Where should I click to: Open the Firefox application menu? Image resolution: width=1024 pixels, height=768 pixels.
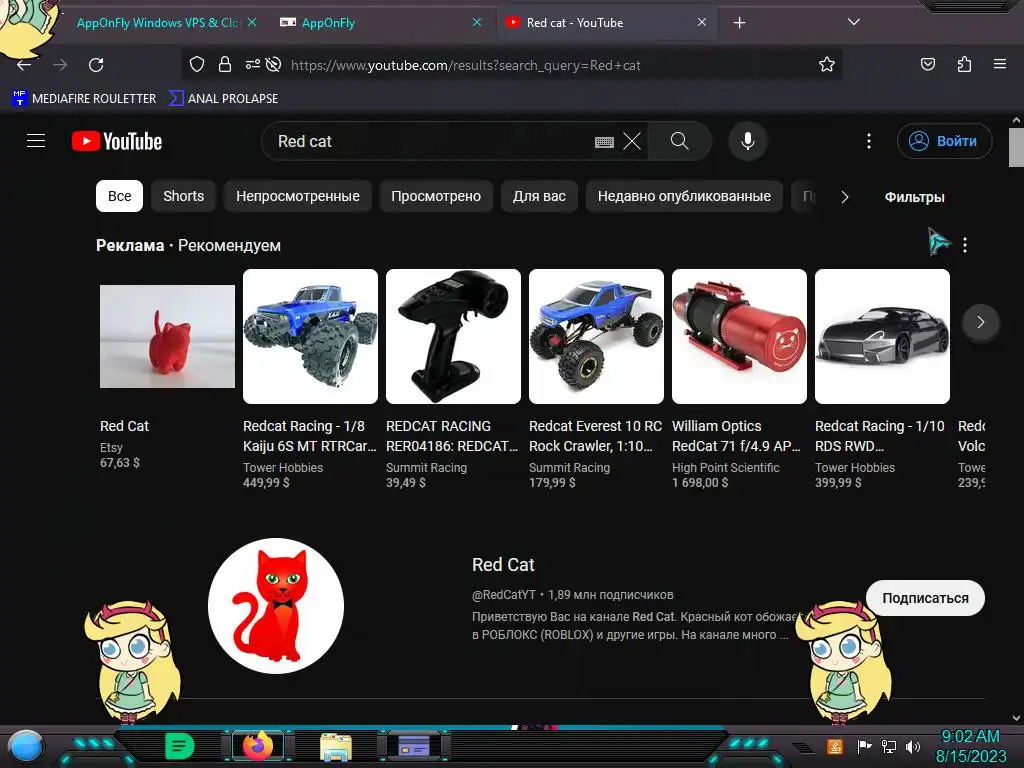[x=1000, y=64]
